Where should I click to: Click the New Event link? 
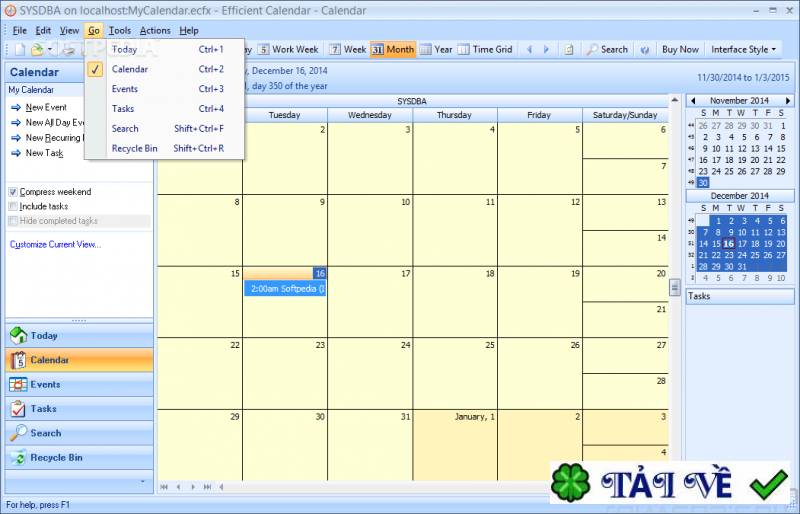click(x=46, y=107)
